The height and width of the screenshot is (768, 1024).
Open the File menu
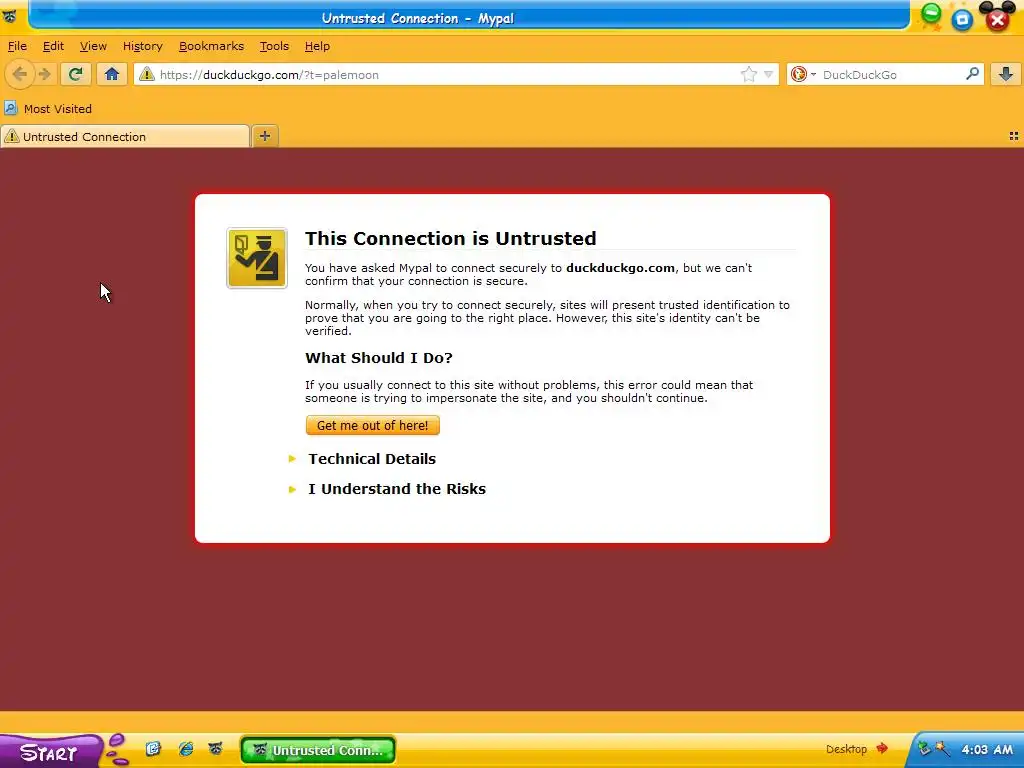pyautogui.click(x=17, y=46)
